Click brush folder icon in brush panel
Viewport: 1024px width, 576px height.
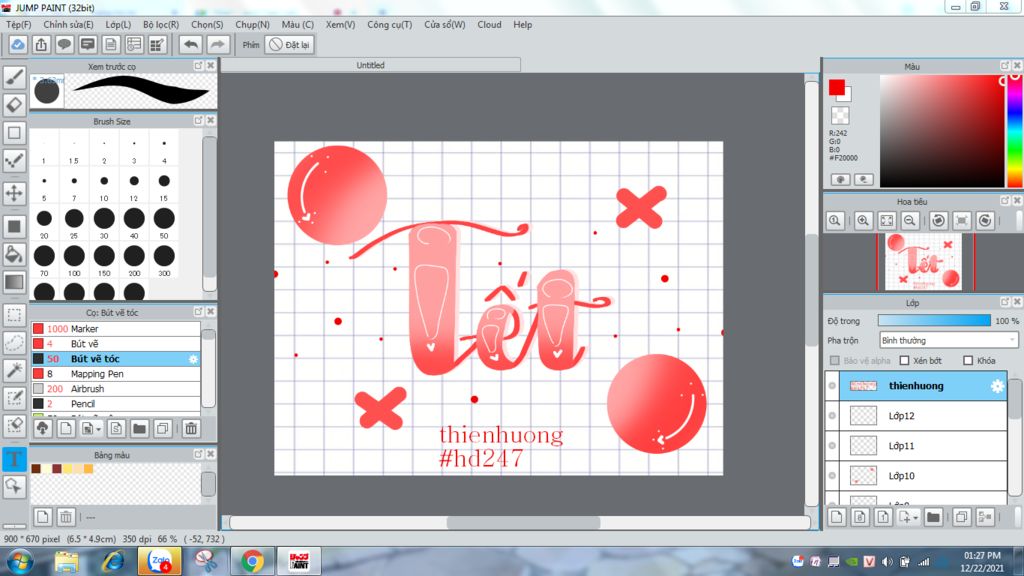click(139, 428)
